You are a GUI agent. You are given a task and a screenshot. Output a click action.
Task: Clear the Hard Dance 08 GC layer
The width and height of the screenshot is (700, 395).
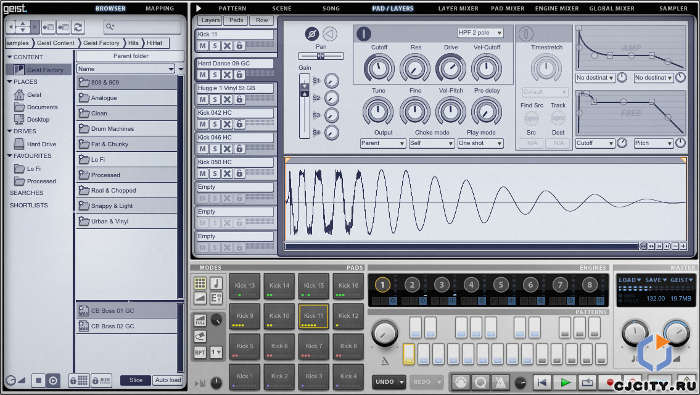tap(227, 75)
